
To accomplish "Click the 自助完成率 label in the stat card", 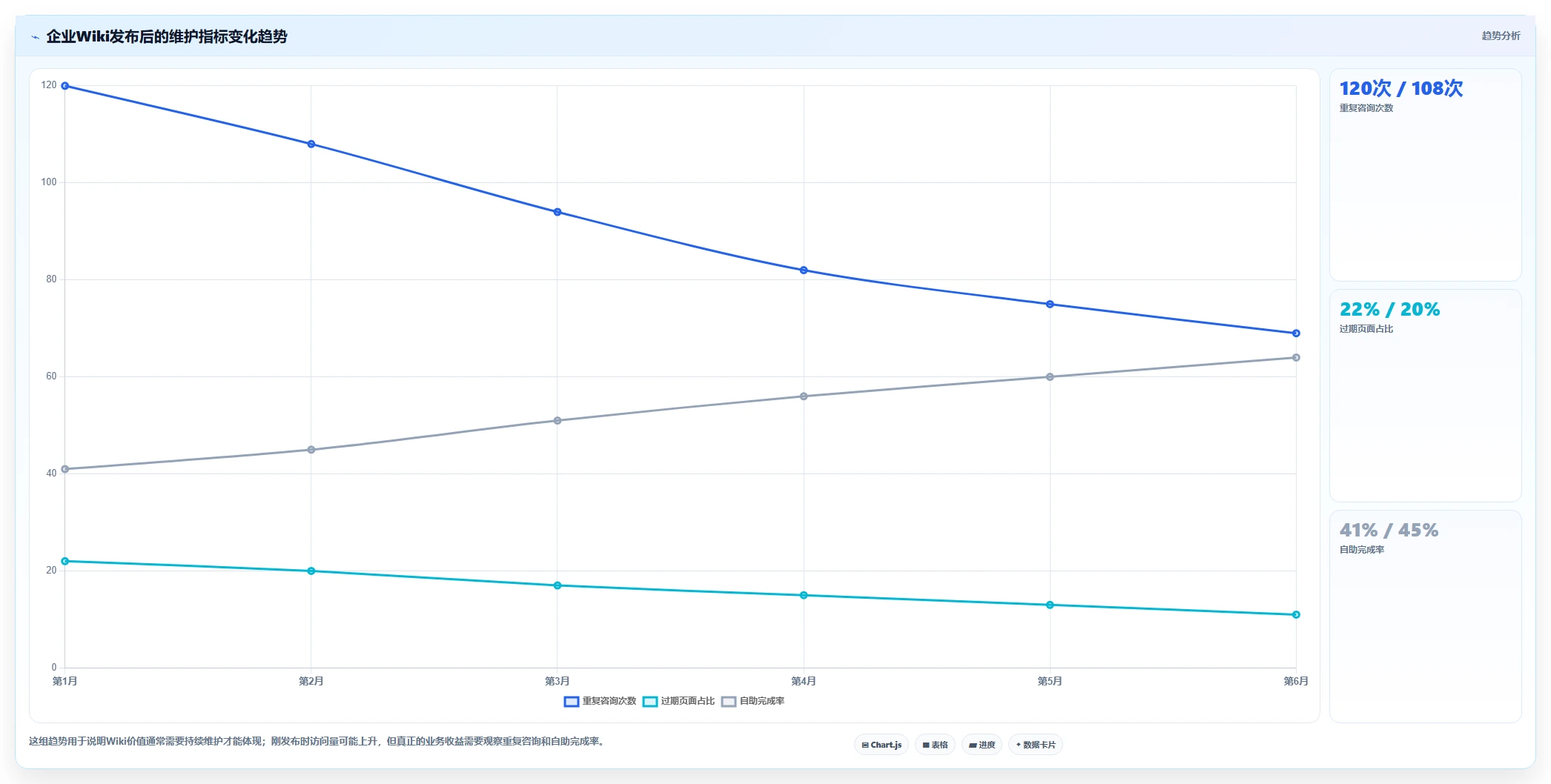I will pyautogui.click(x=1361, y=550).
